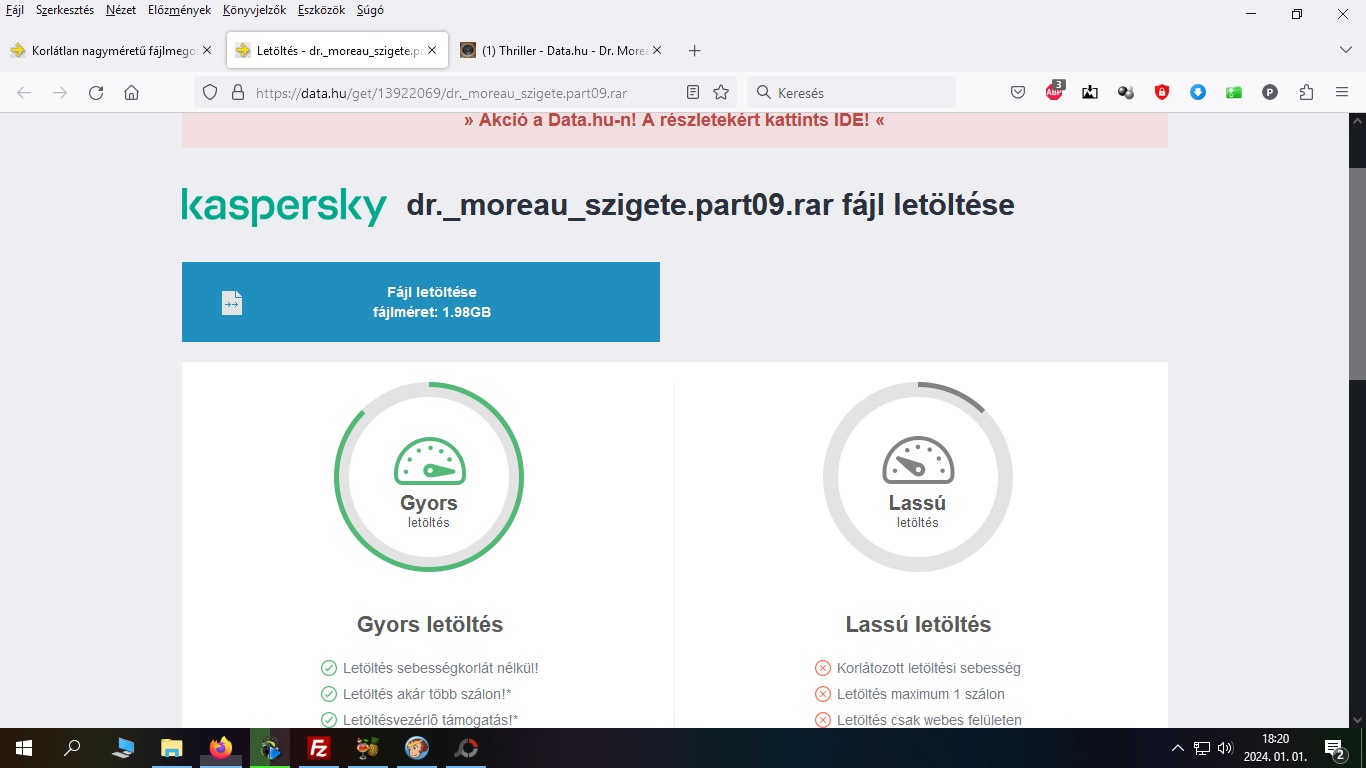Click the Fájl letöltése 1.98GB button
The width and height of the screenshot is (1366, 768).
(x=421, y=302)
